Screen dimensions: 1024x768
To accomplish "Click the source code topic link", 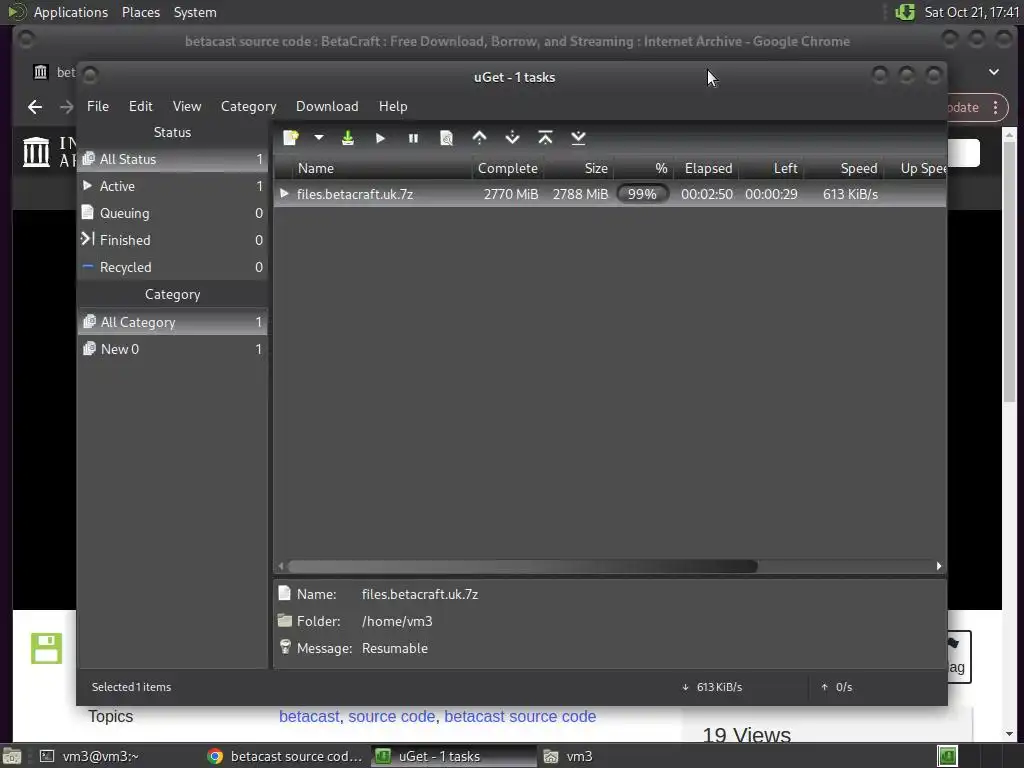I will point(391,716).
